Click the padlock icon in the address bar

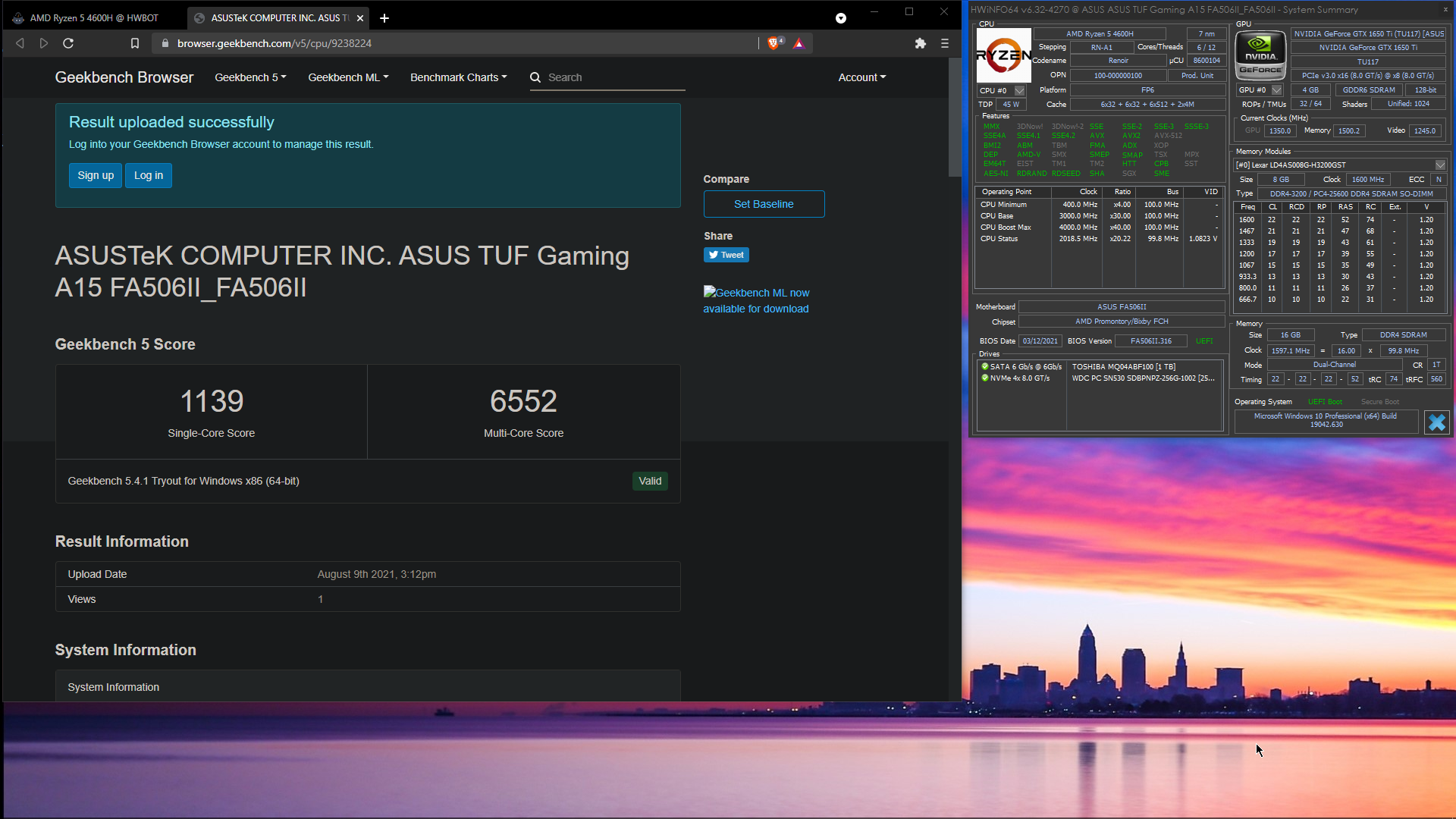165,43
